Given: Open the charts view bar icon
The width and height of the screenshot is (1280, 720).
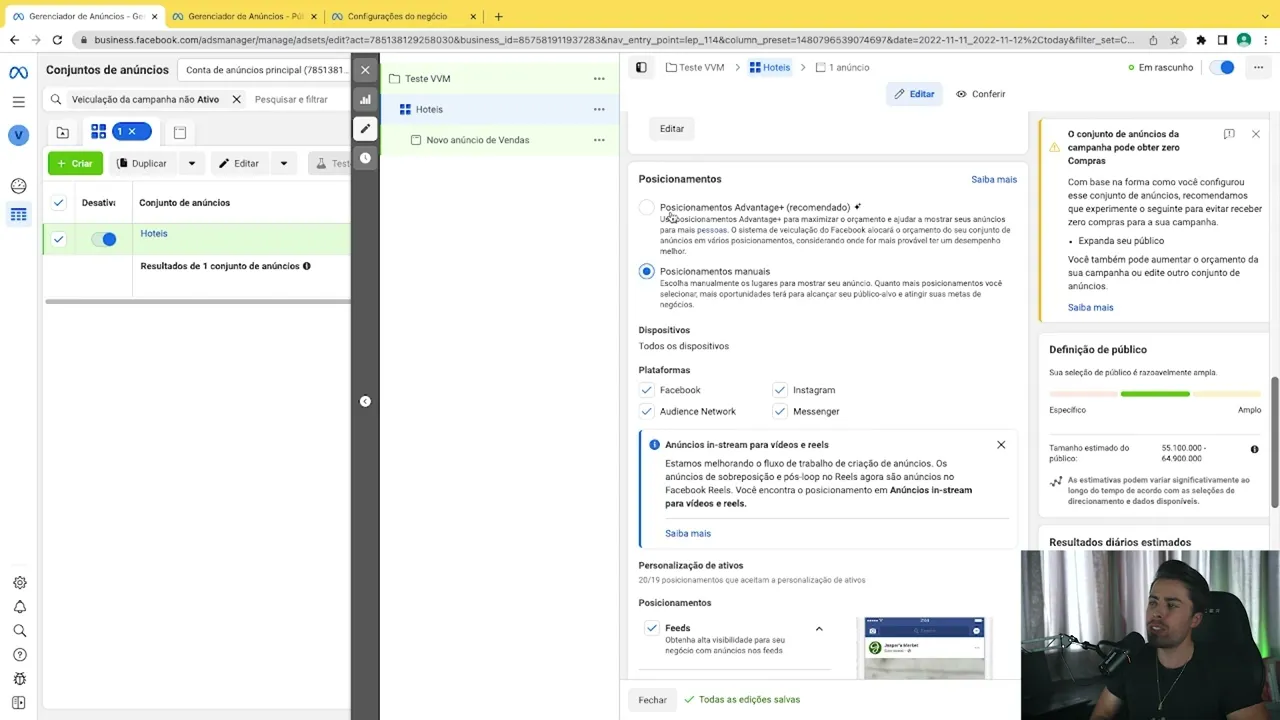Looking at the screenshot, I should coord(365,99).
